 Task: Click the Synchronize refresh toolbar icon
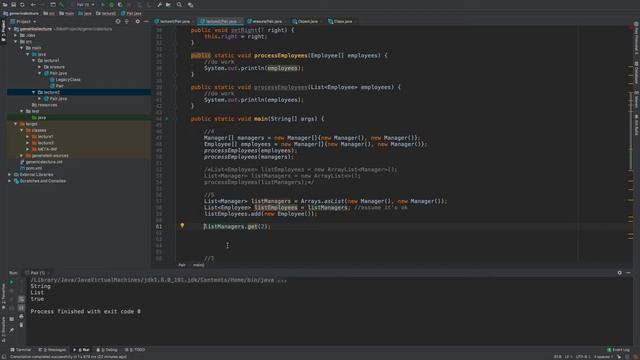[22, 4]
